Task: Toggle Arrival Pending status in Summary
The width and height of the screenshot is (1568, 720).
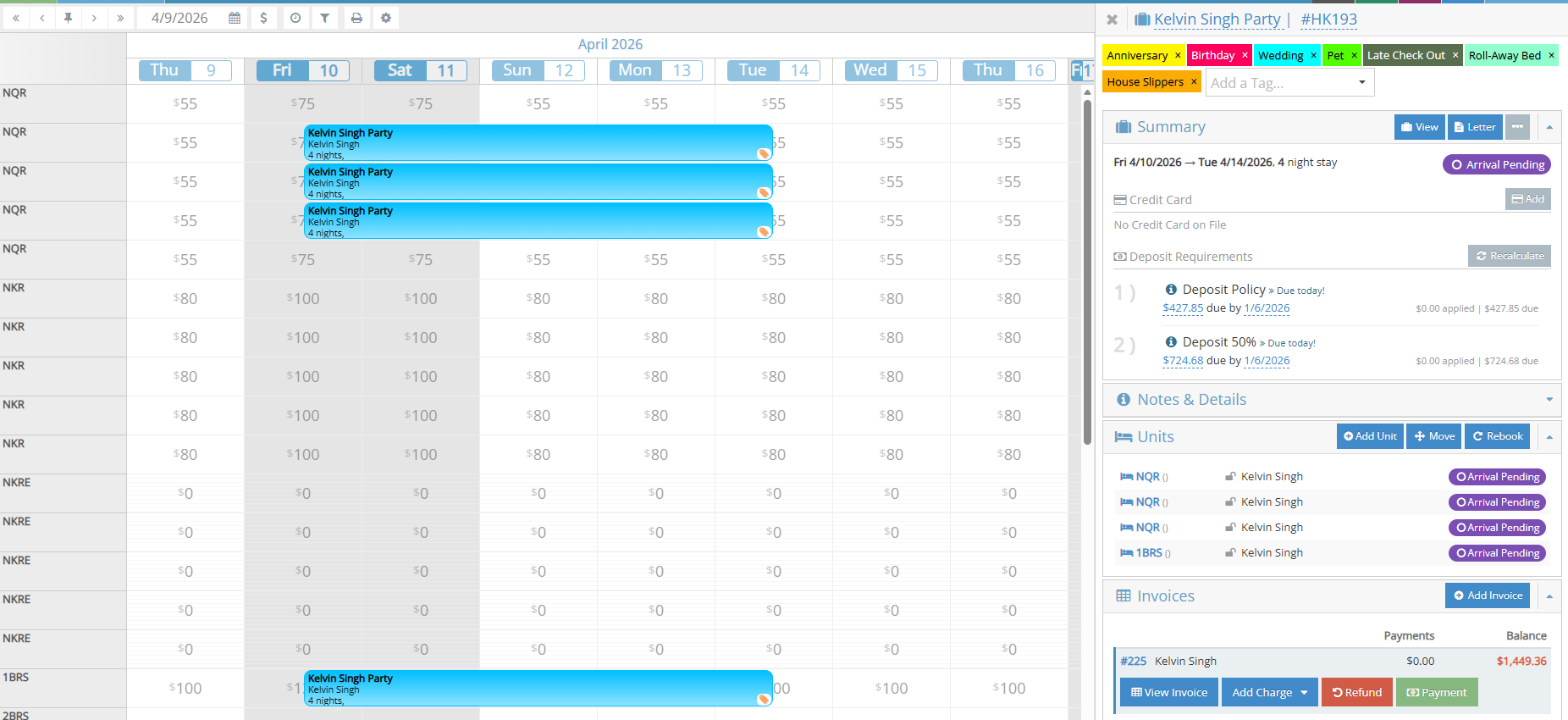Action: click(1496, 164)
